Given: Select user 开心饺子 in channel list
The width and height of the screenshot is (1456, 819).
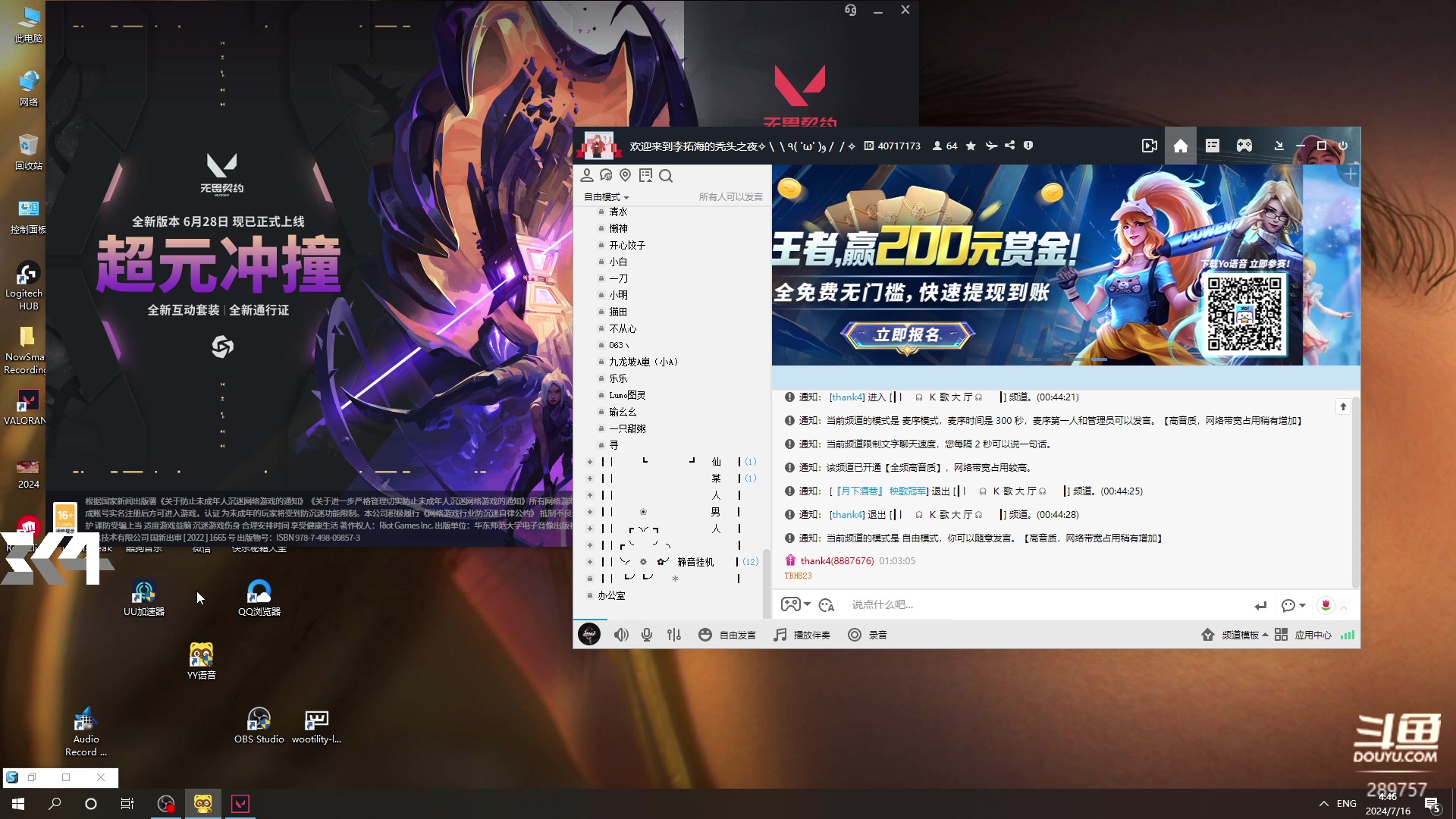Looking at the screenshot, I should (627, 246).
